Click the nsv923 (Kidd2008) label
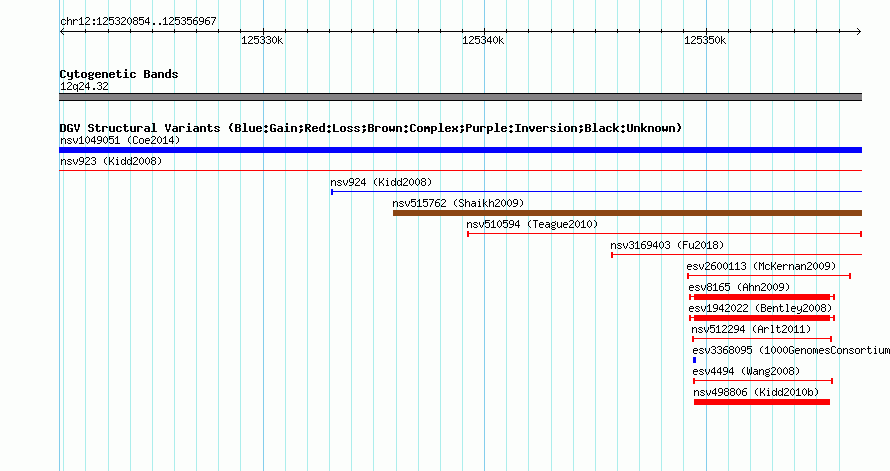Screen dimensions: 890x471 [x=111, y=161]
